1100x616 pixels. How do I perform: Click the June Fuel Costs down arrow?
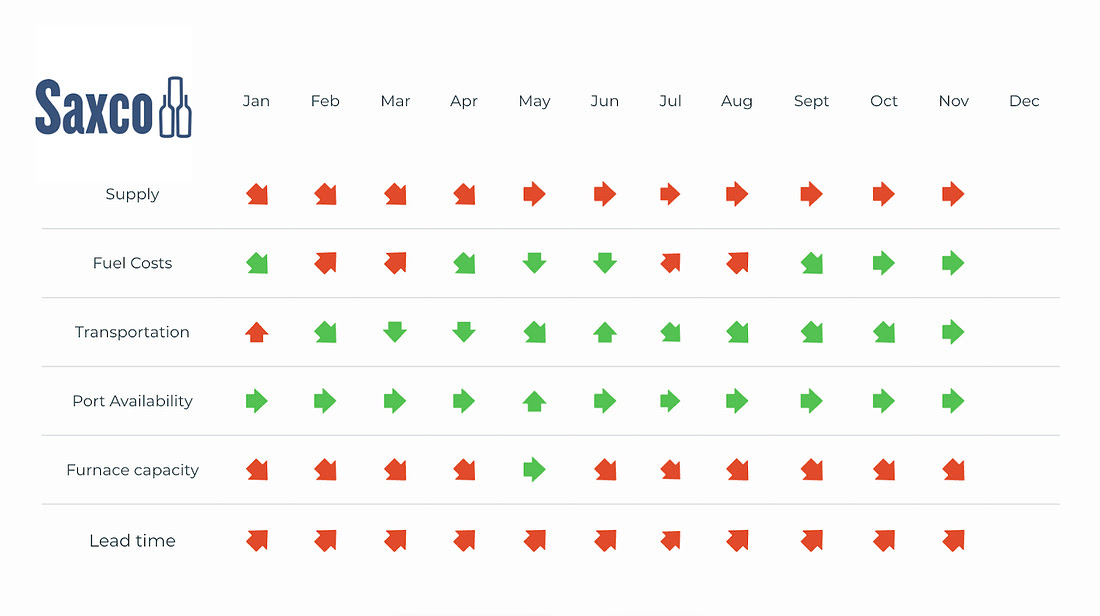604,263
